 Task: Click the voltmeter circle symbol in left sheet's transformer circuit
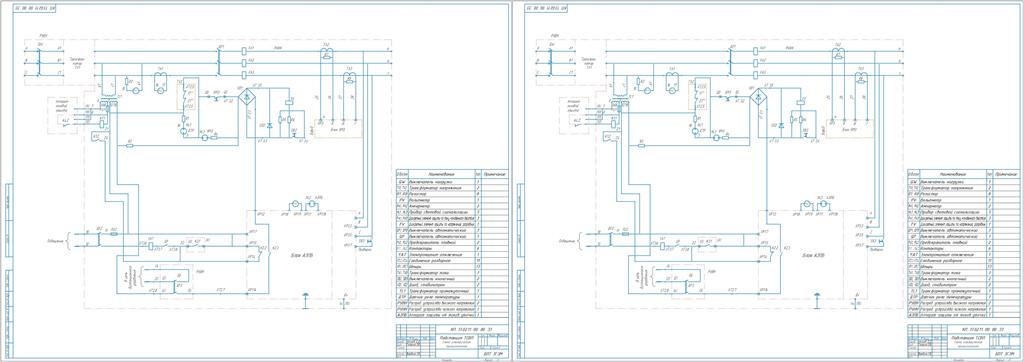(135, 90)
